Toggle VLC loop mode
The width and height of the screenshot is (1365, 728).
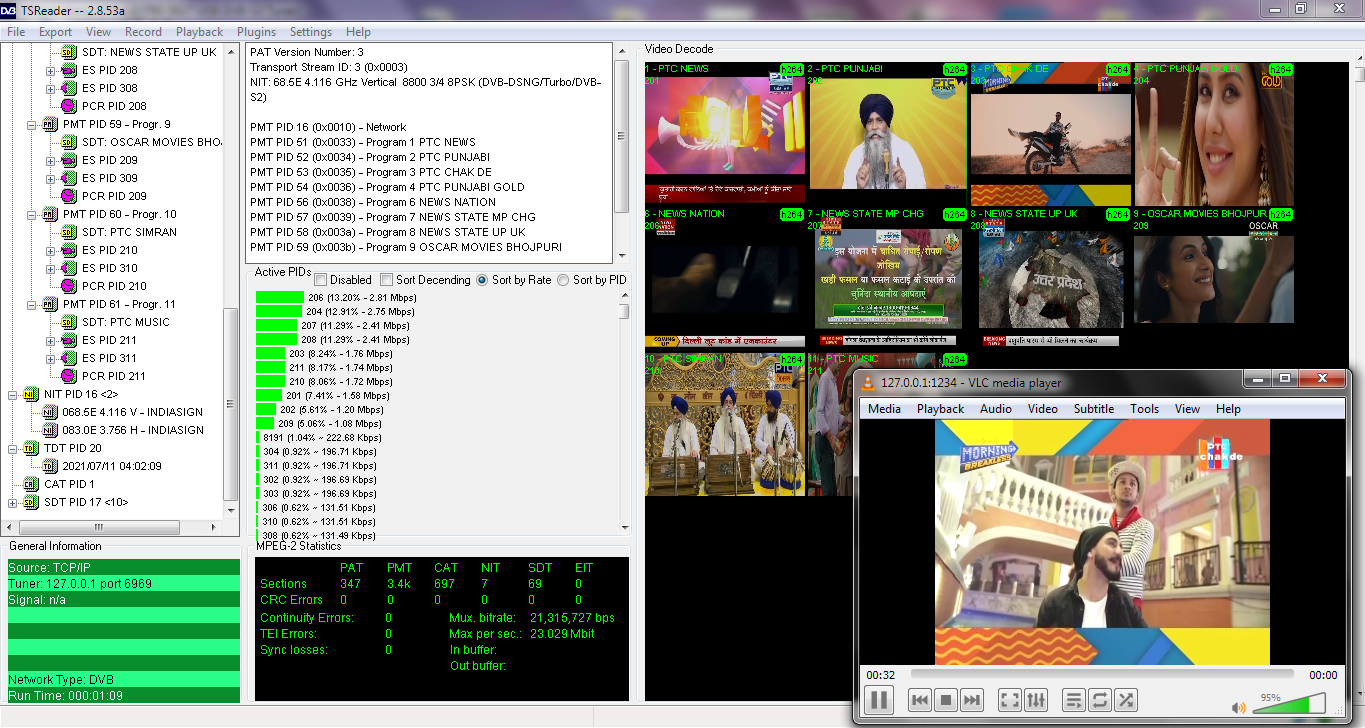pos(1100,700)
